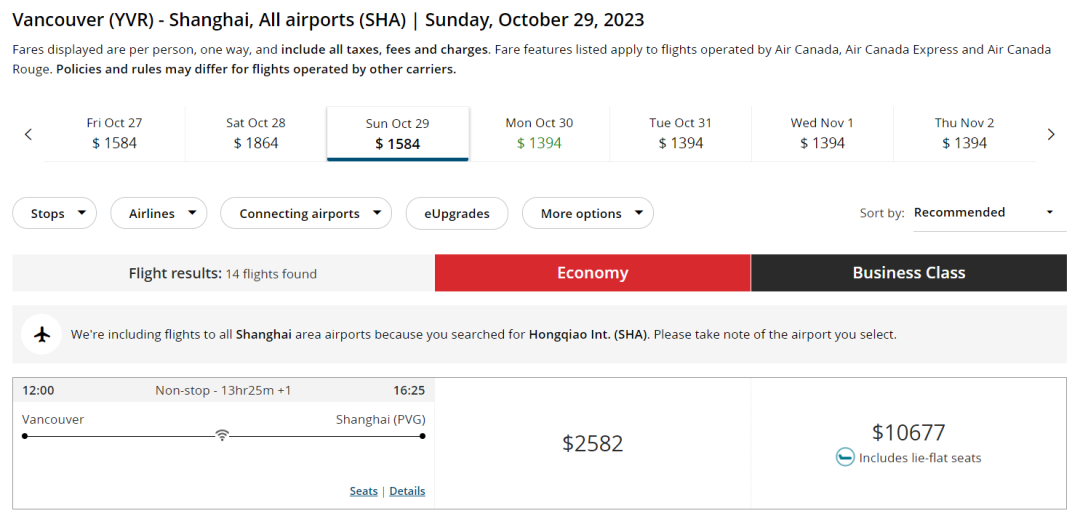
Task: Click the airplane info icon
Action: [42, 334]
